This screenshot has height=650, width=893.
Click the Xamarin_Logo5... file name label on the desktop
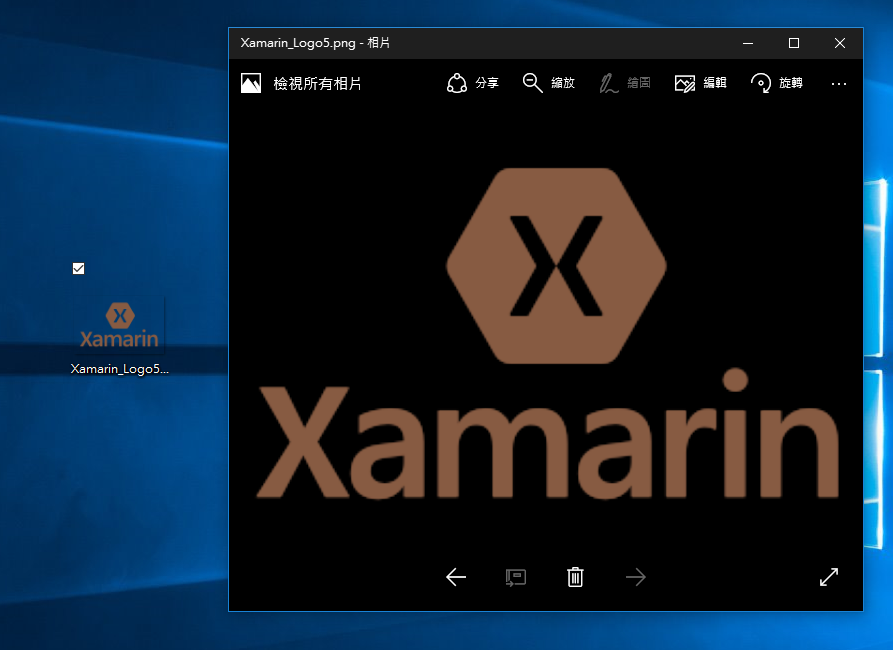120,369
